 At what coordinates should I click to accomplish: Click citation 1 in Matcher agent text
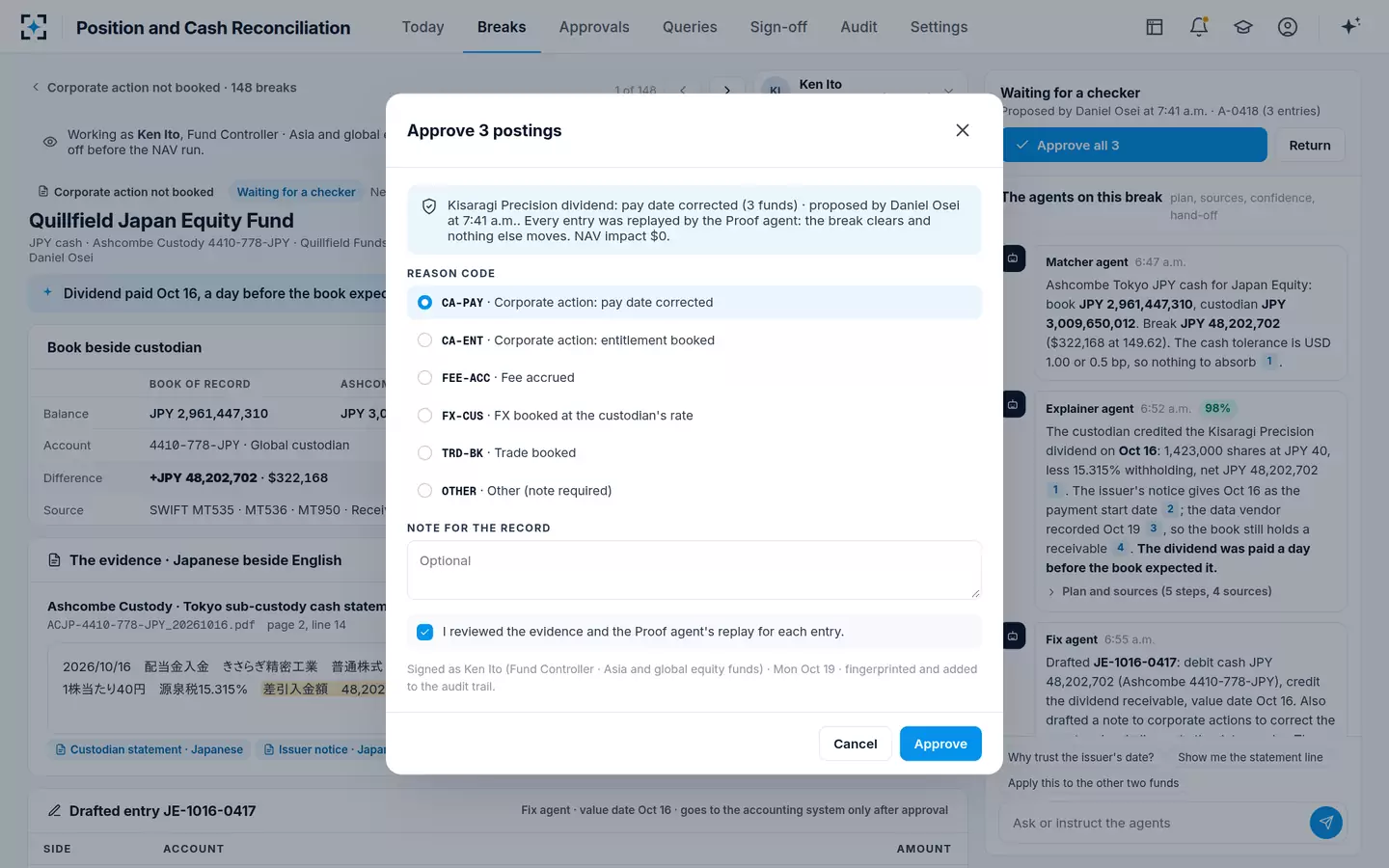pyautogui.click(x=1269, y=362)
